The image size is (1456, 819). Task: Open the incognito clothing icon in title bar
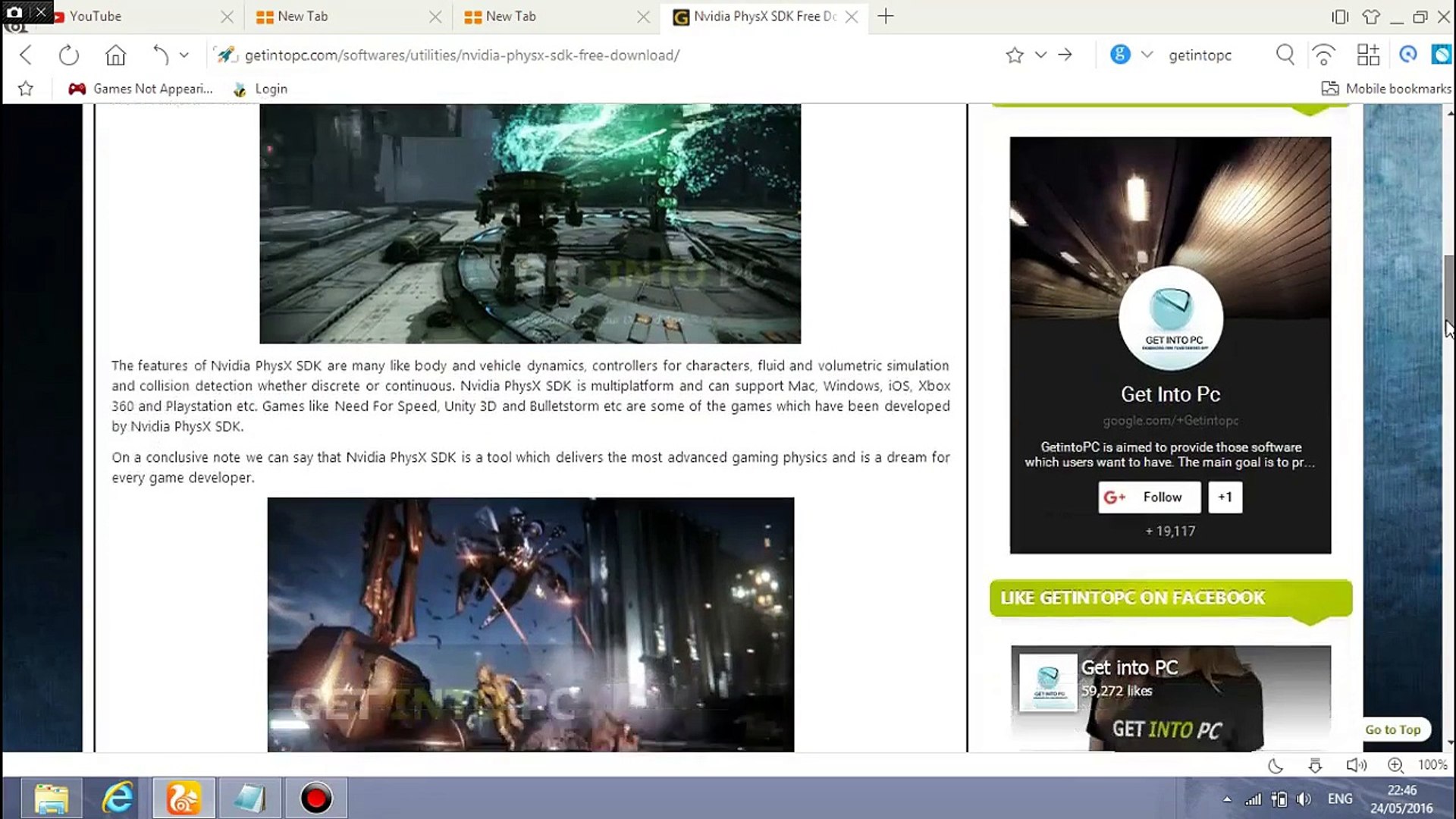point(1372,16)
